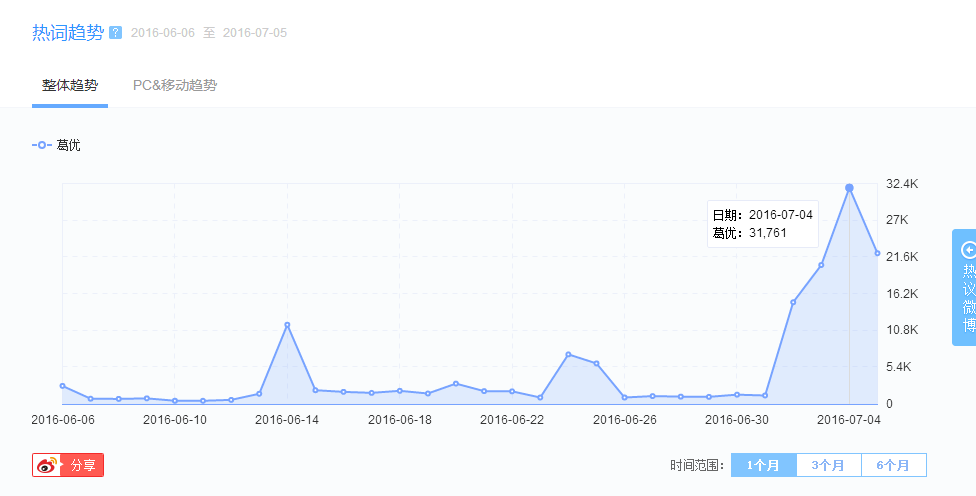The height and width of the screenshot is (496, 976).
Task: Choose the 6个月 time range option
Action: [x=893, y=465]
